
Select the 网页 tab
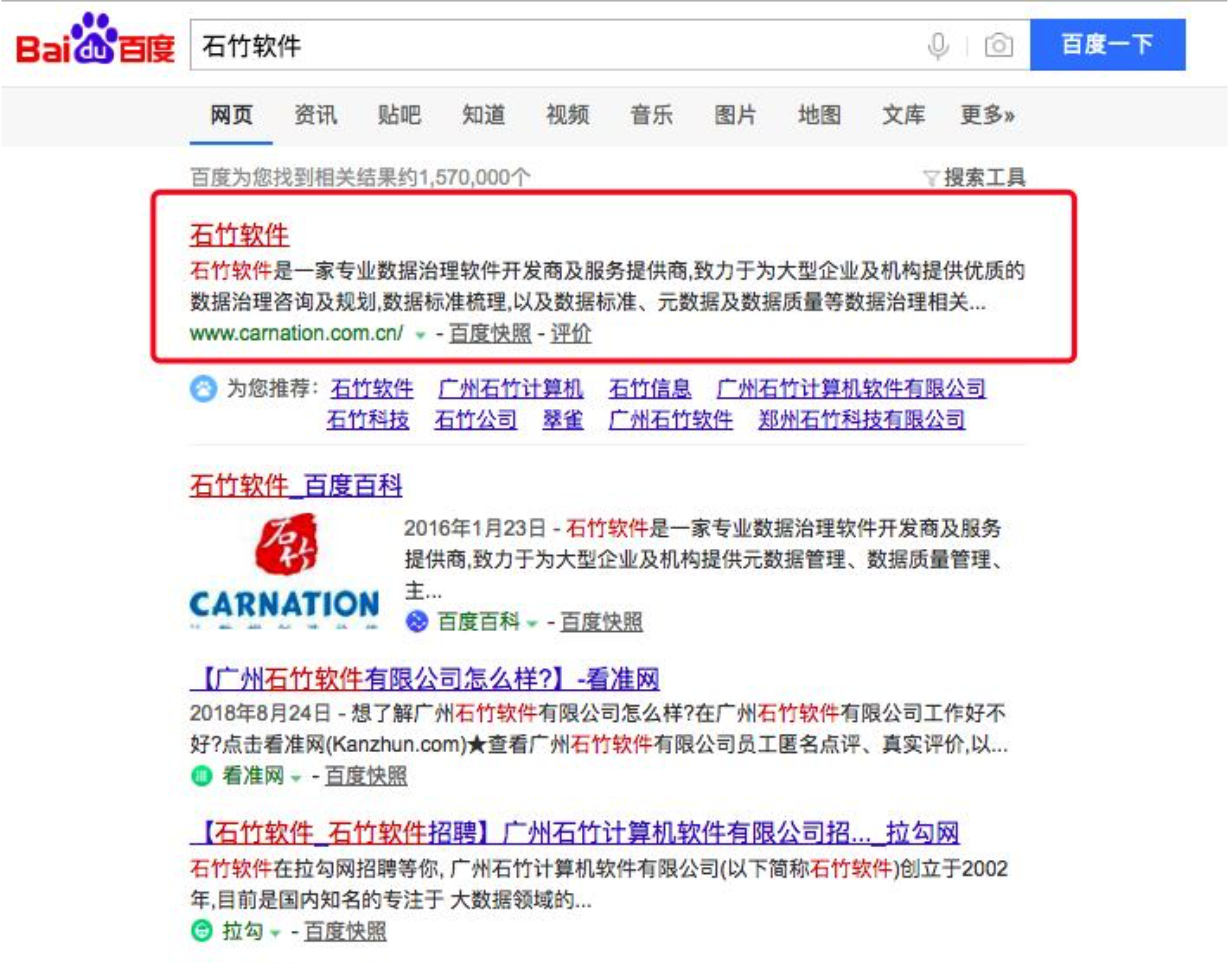tap(231, 115)
